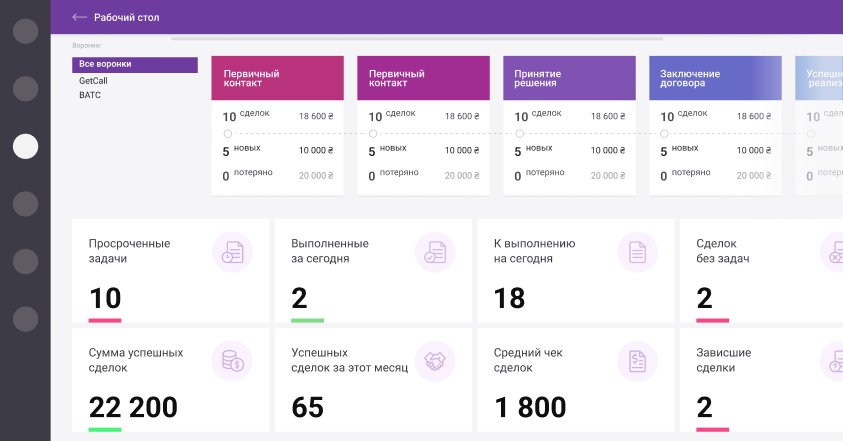This screenshot has width=843, height=441.
Task: Click timeline circle marker in Принятие решения card
Action: click(519, 133)
